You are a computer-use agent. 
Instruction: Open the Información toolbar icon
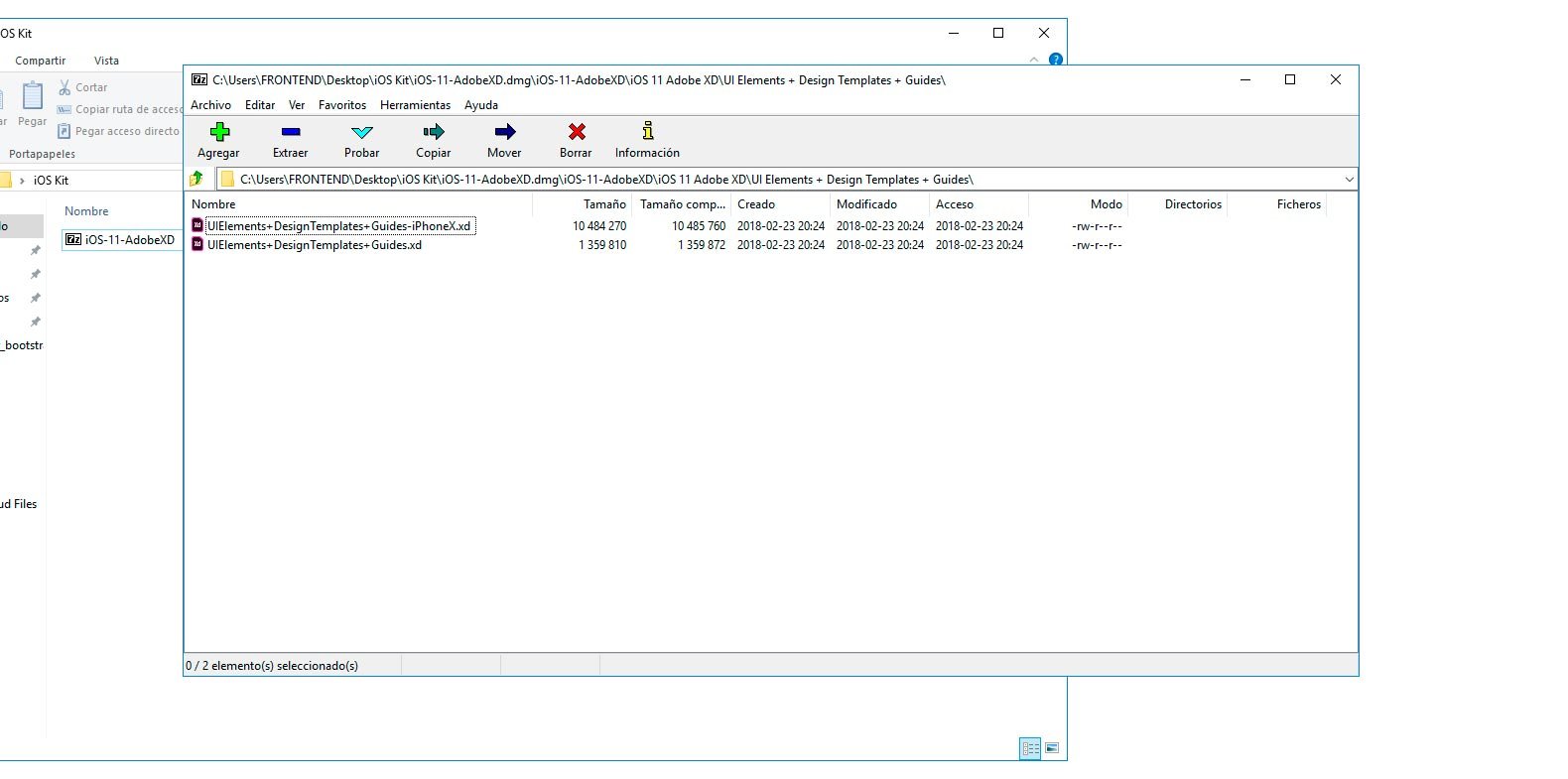647,132
